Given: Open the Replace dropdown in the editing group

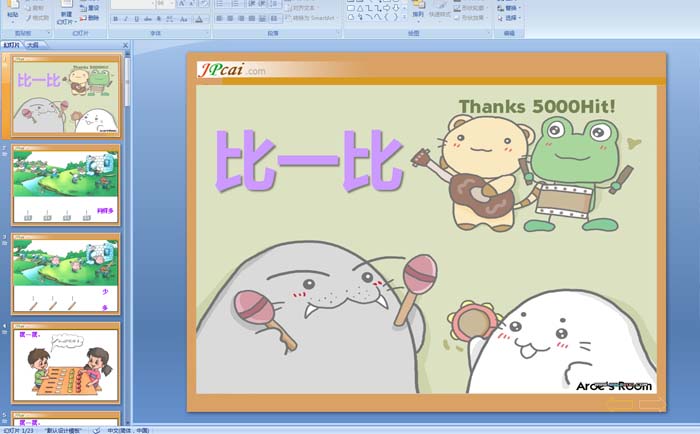Looking at the screenshot, I should pyautogui.click(x=512, y=7).
